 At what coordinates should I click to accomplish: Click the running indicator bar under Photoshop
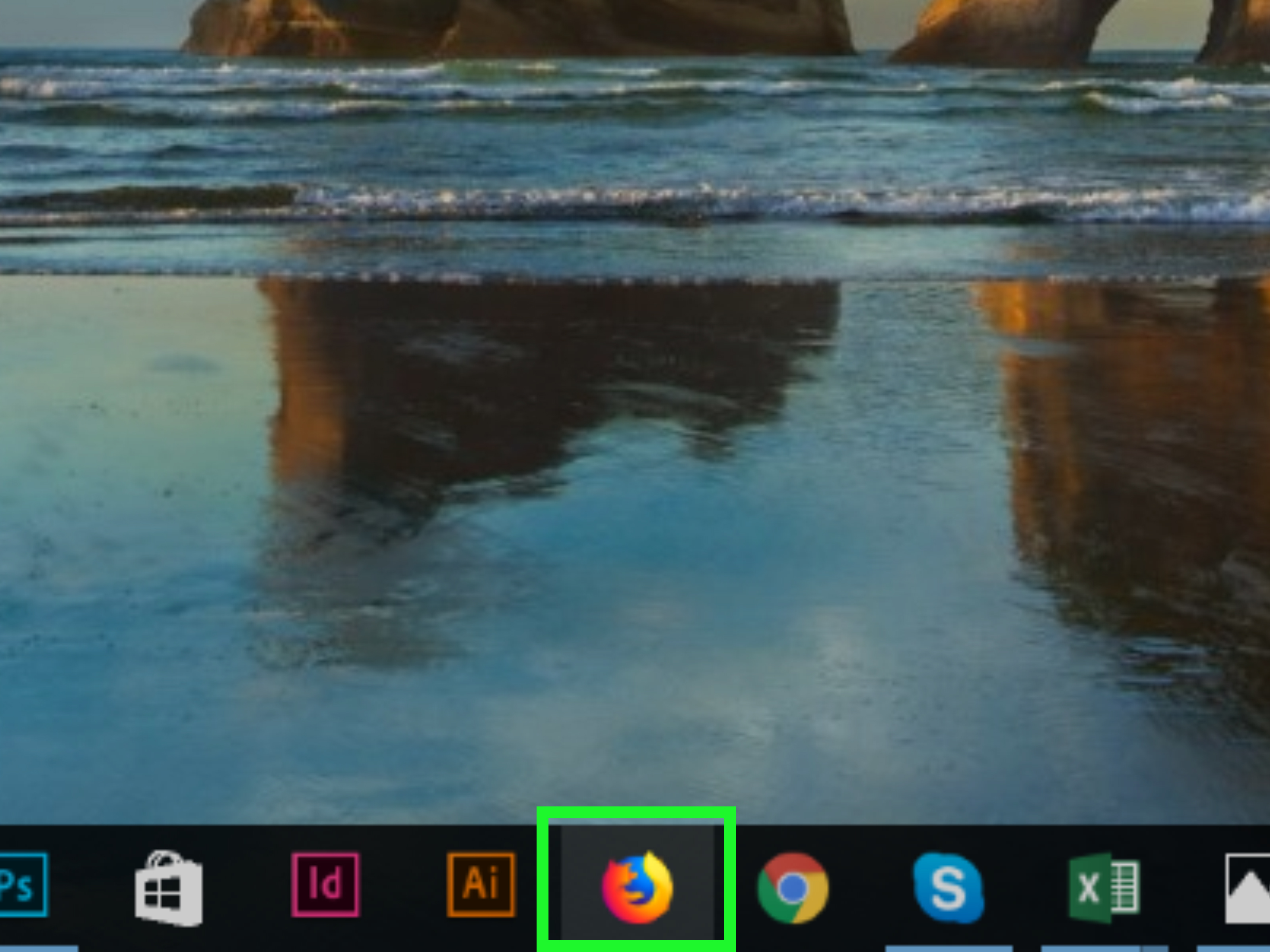[x=39, y=948]
